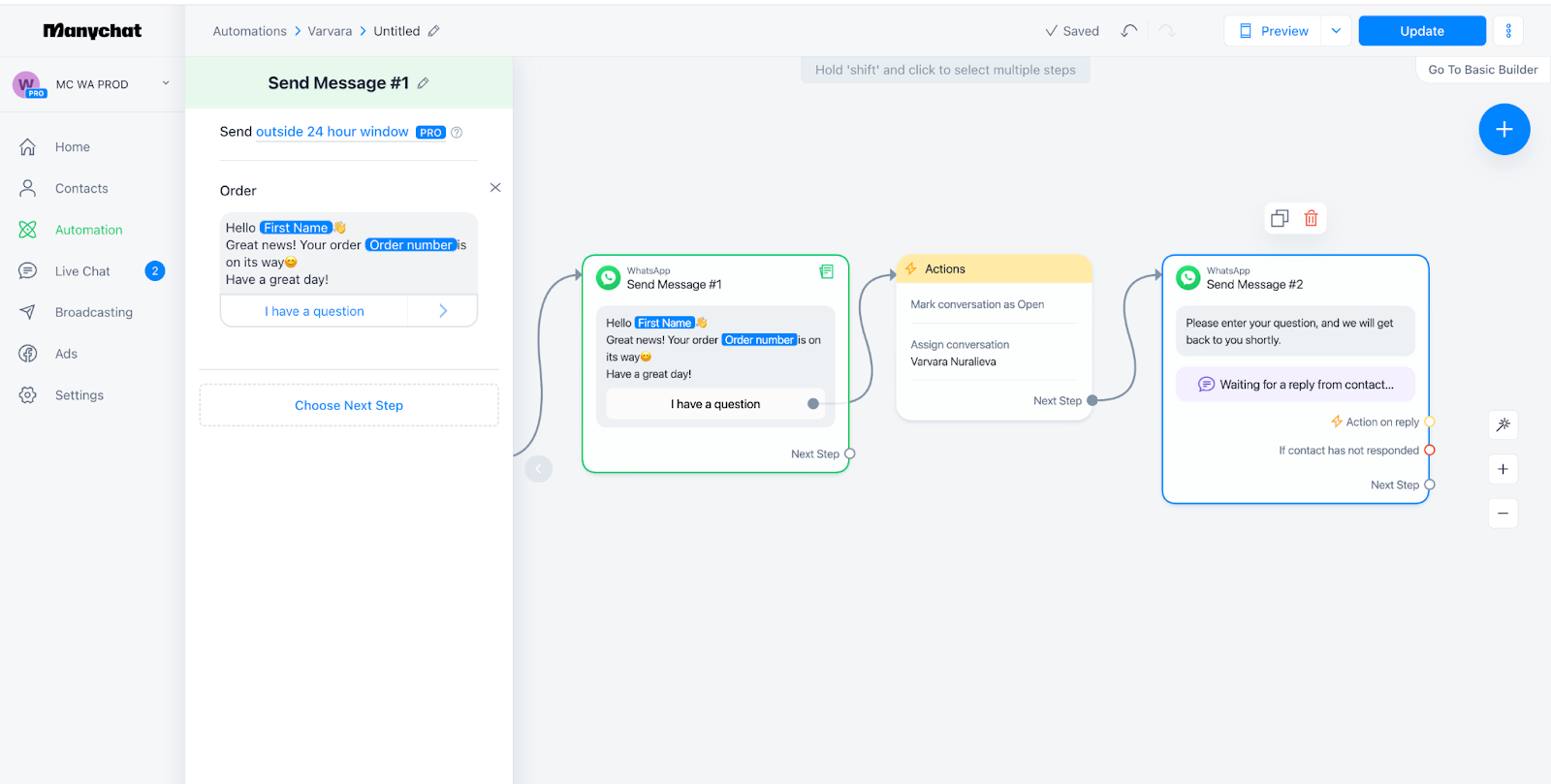Viewport: 1551px width, 784px height.
Task: Click the 'outside 24 hour window' link
Action: (332, 132)
